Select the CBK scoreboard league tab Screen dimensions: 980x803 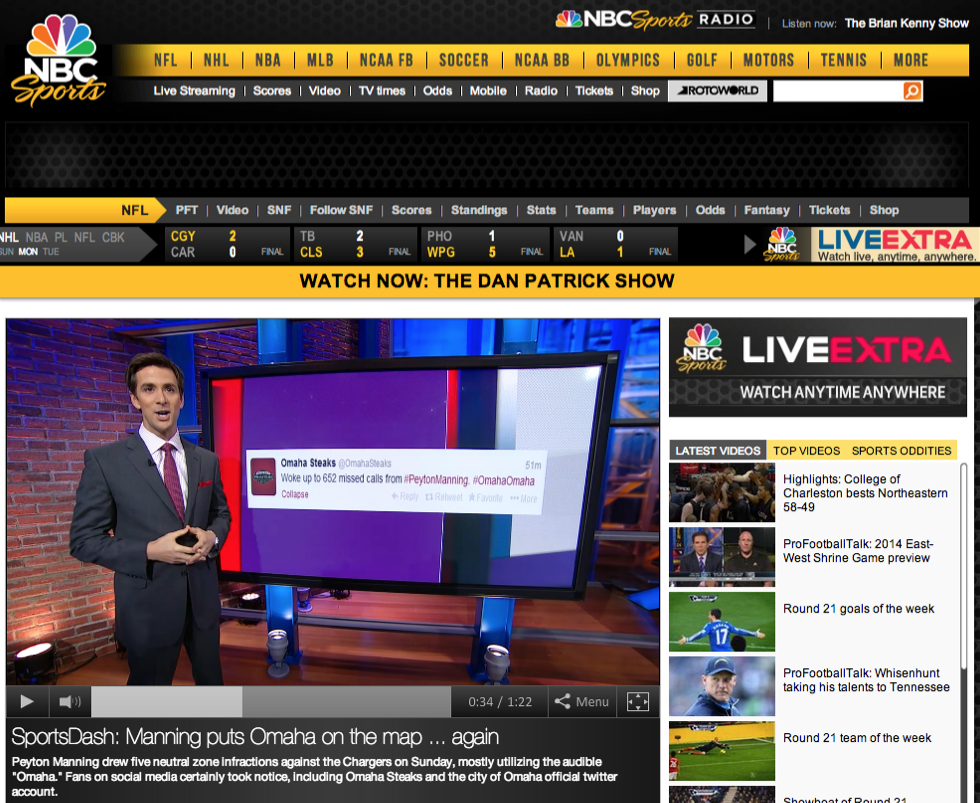tap(113, 237)
